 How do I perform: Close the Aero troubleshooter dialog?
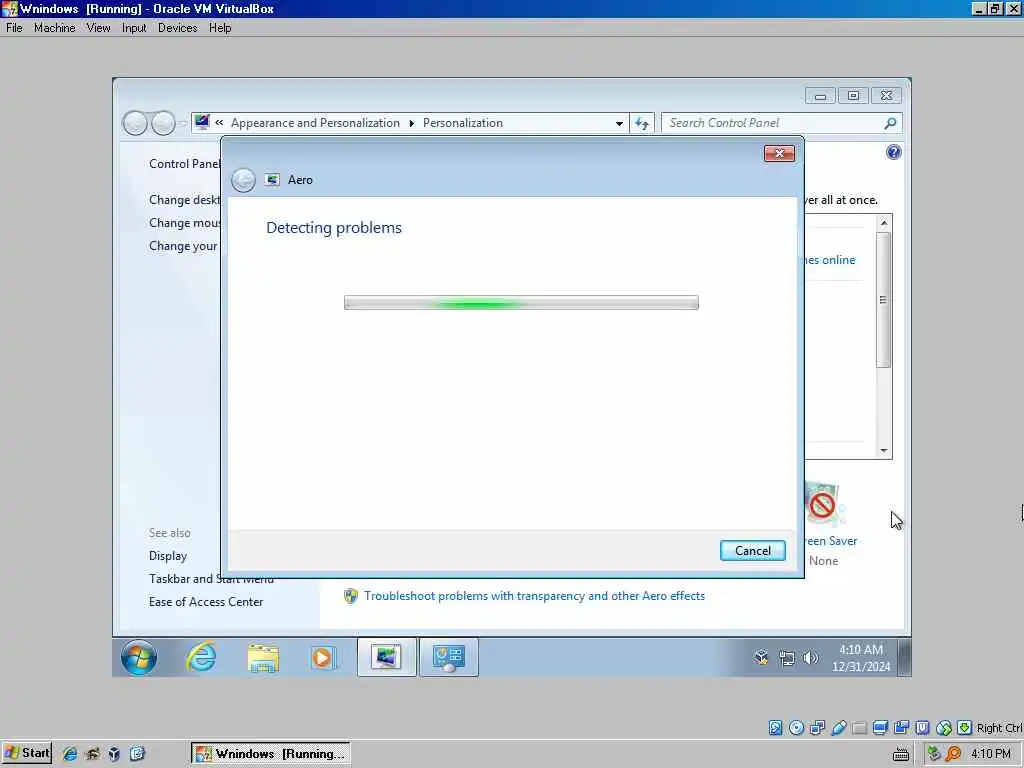click(x=779, y=153)
